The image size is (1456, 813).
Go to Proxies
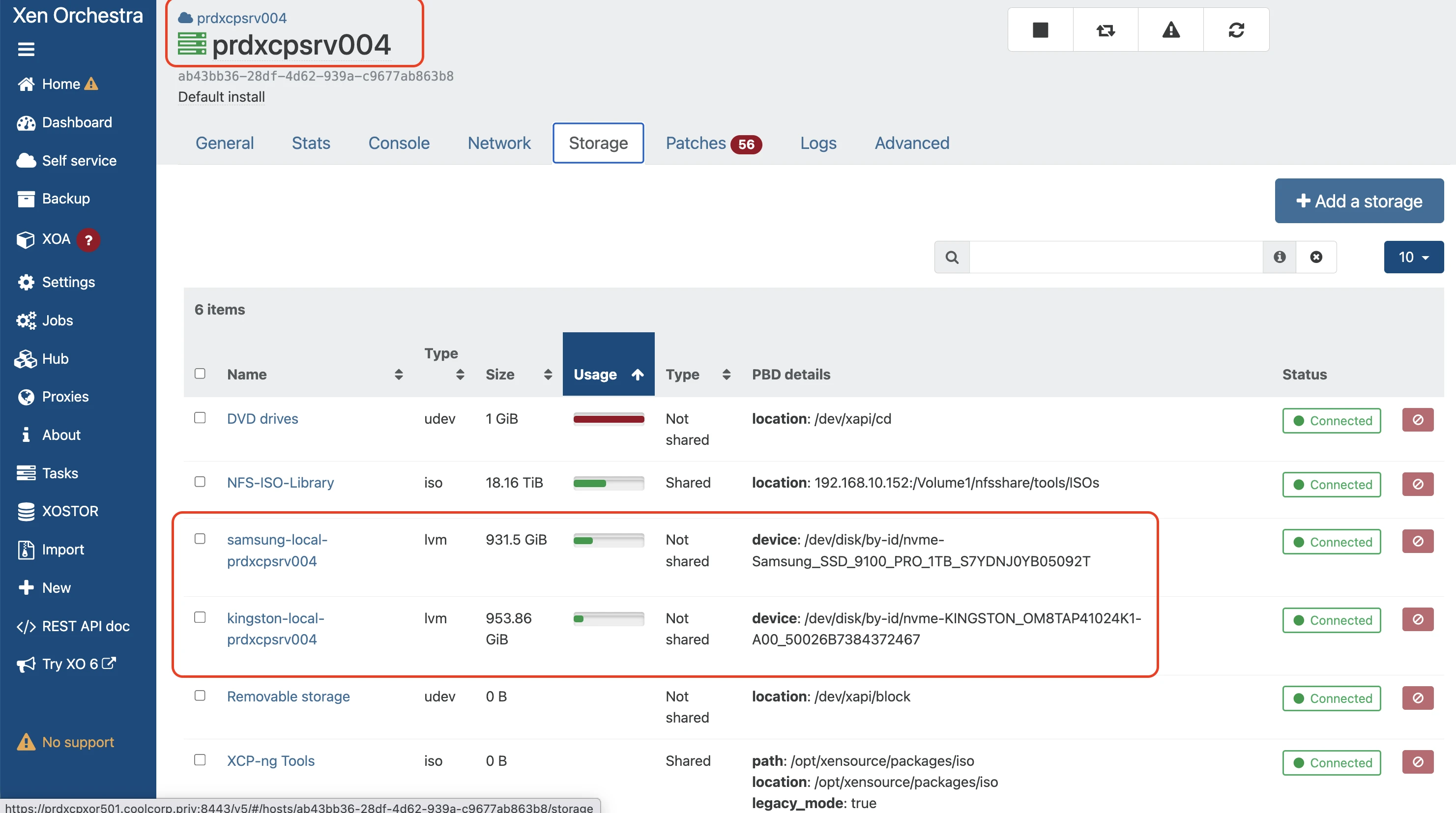coord(53,396)
